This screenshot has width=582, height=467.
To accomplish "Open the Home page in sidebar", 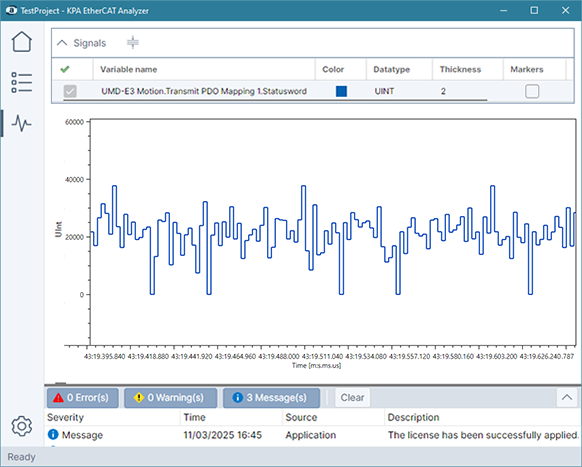I will 22,42.
